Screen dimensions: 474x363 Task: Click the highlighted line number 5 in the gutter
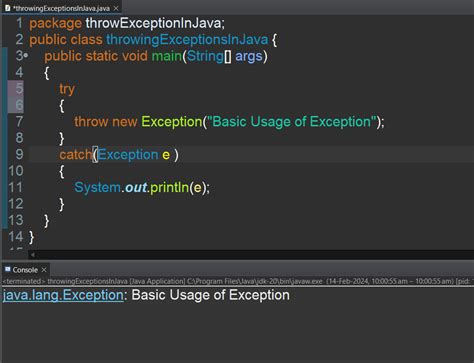tap(19, 89)
